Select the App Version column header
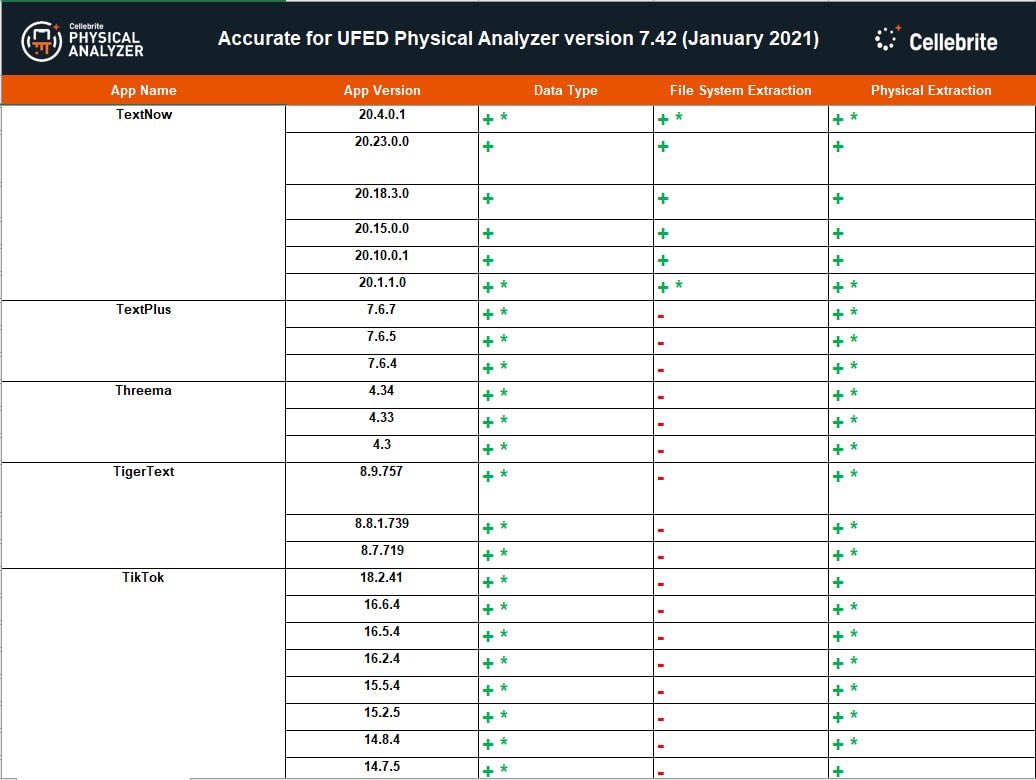Screen dimensions: 1036x780 tap(382, 90)
